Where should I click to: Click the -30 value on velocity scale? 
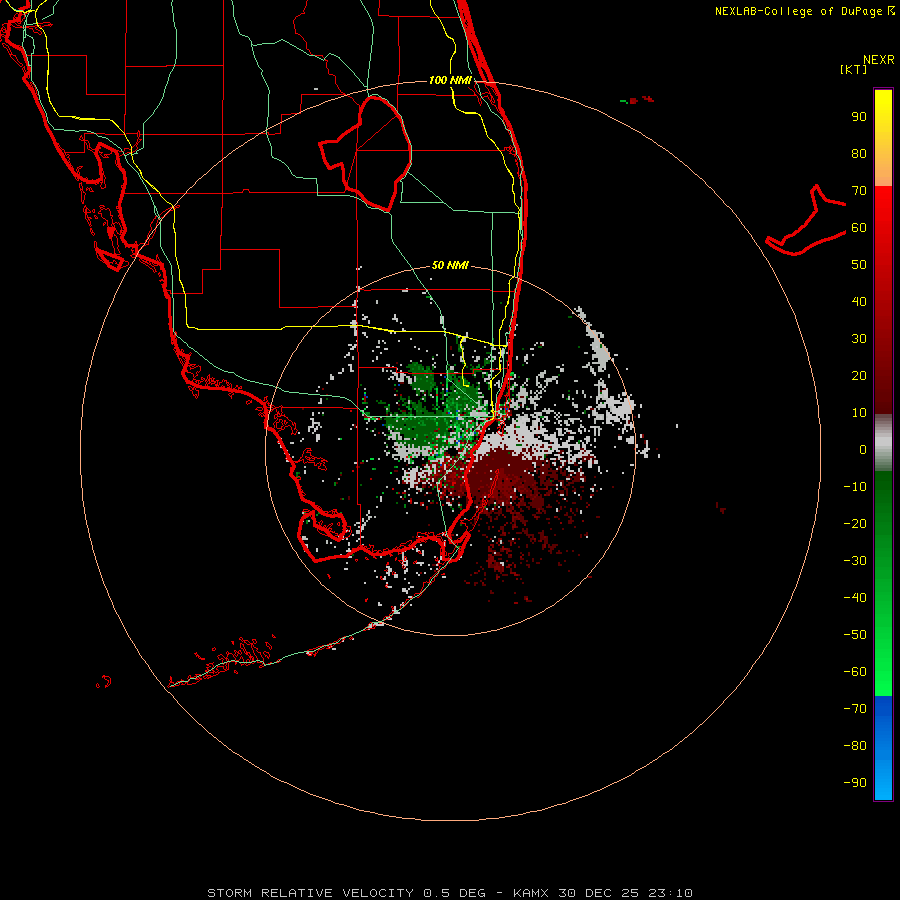point(855,561)
